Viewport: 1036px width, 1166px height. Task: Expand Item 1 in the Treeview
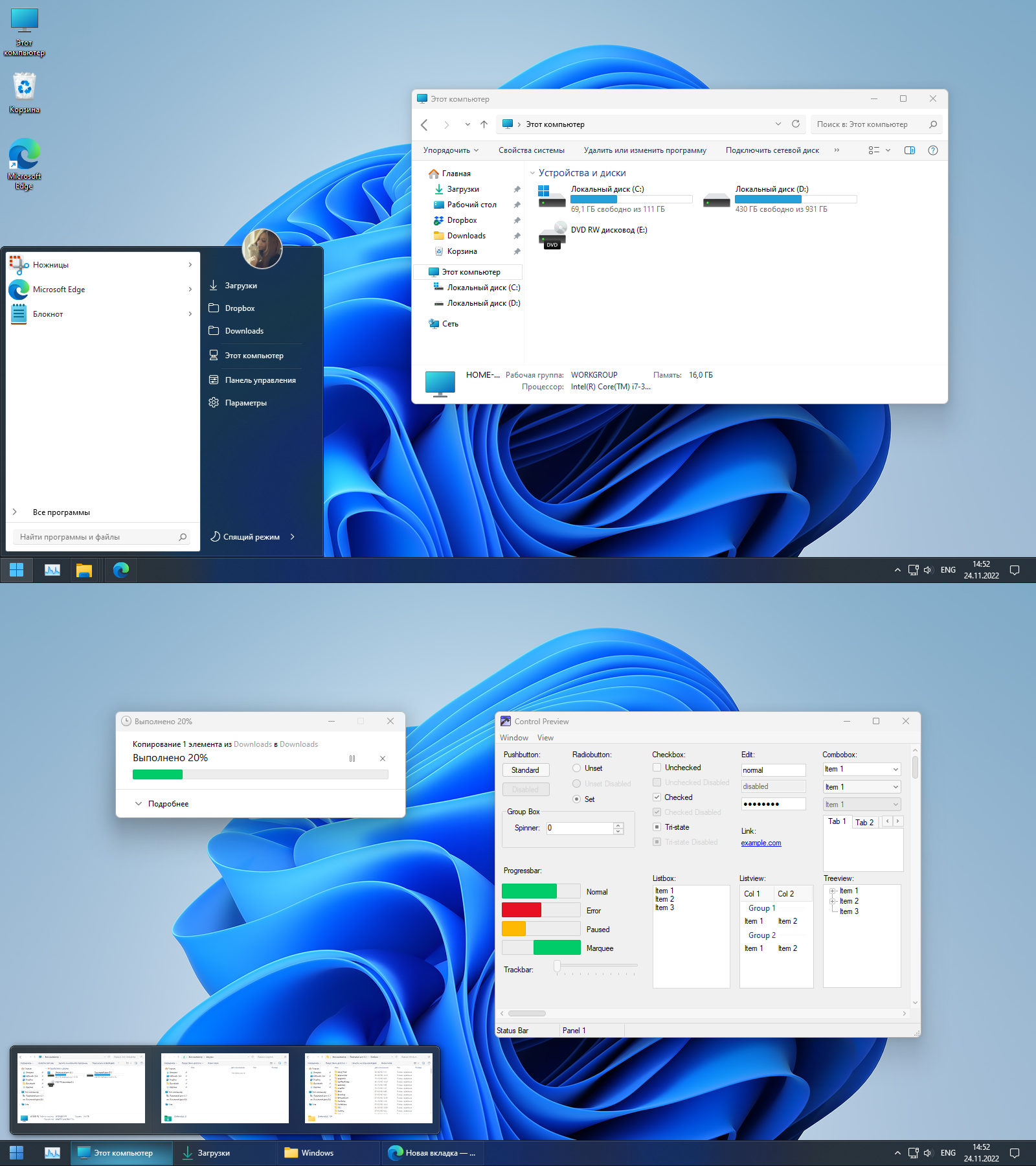pyautogui.click(x=833, y=890)
